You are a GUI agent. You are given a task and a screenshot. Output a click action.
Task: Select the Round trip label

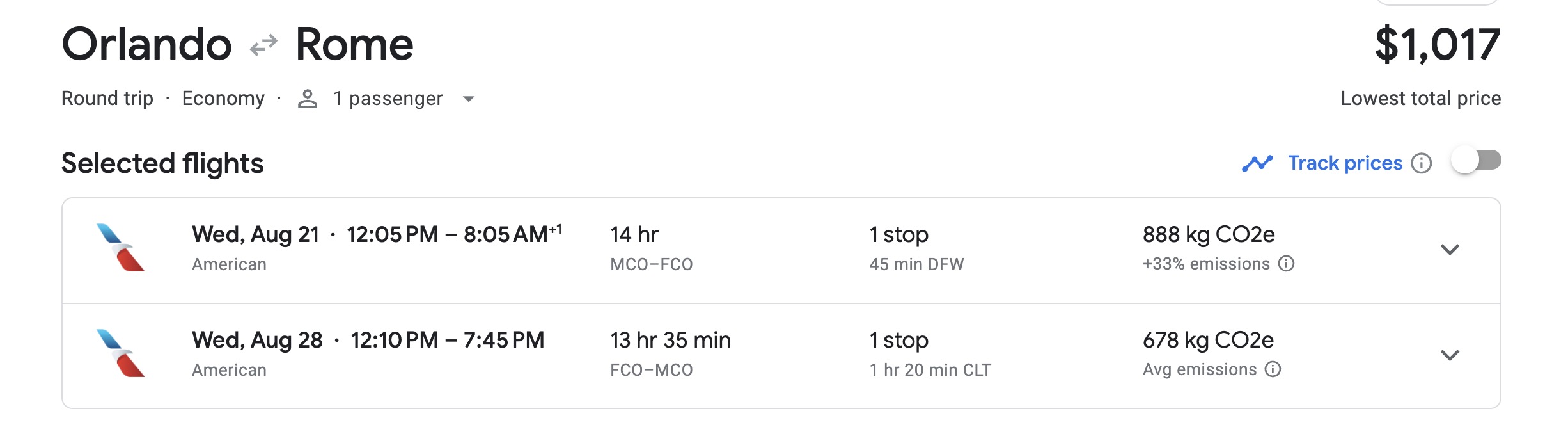(x=107, y=97)
